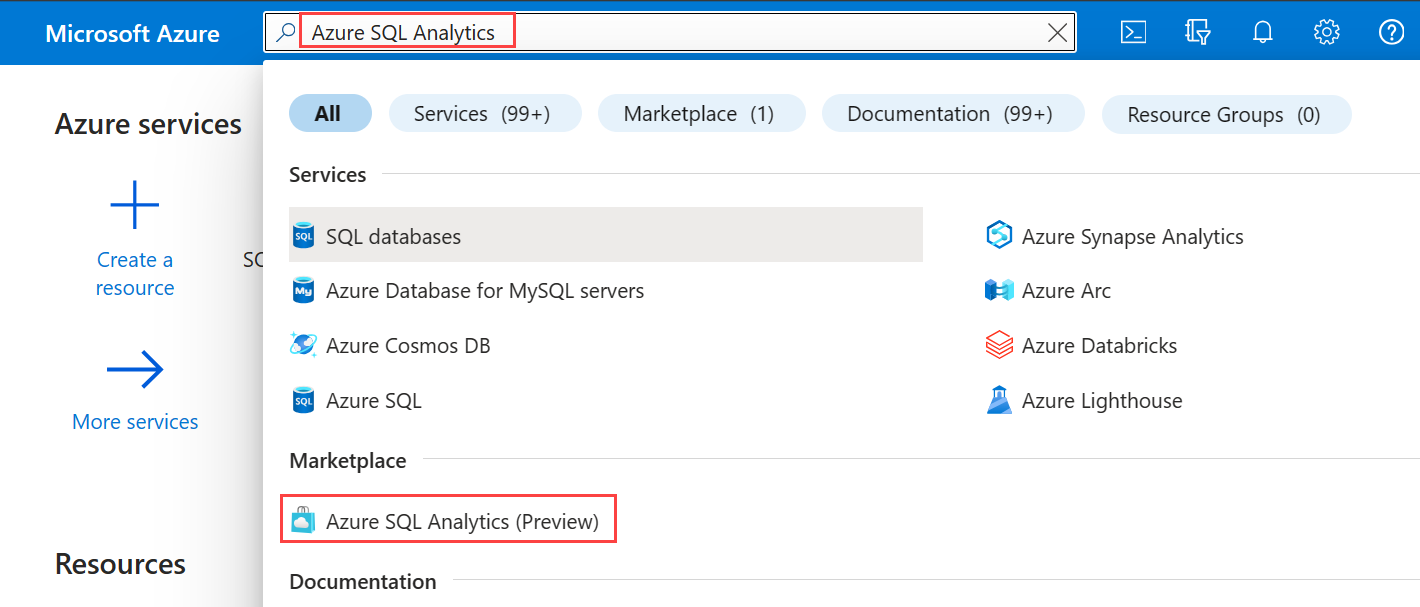Select the Marketplace results filter

click(x=701, y=113)
